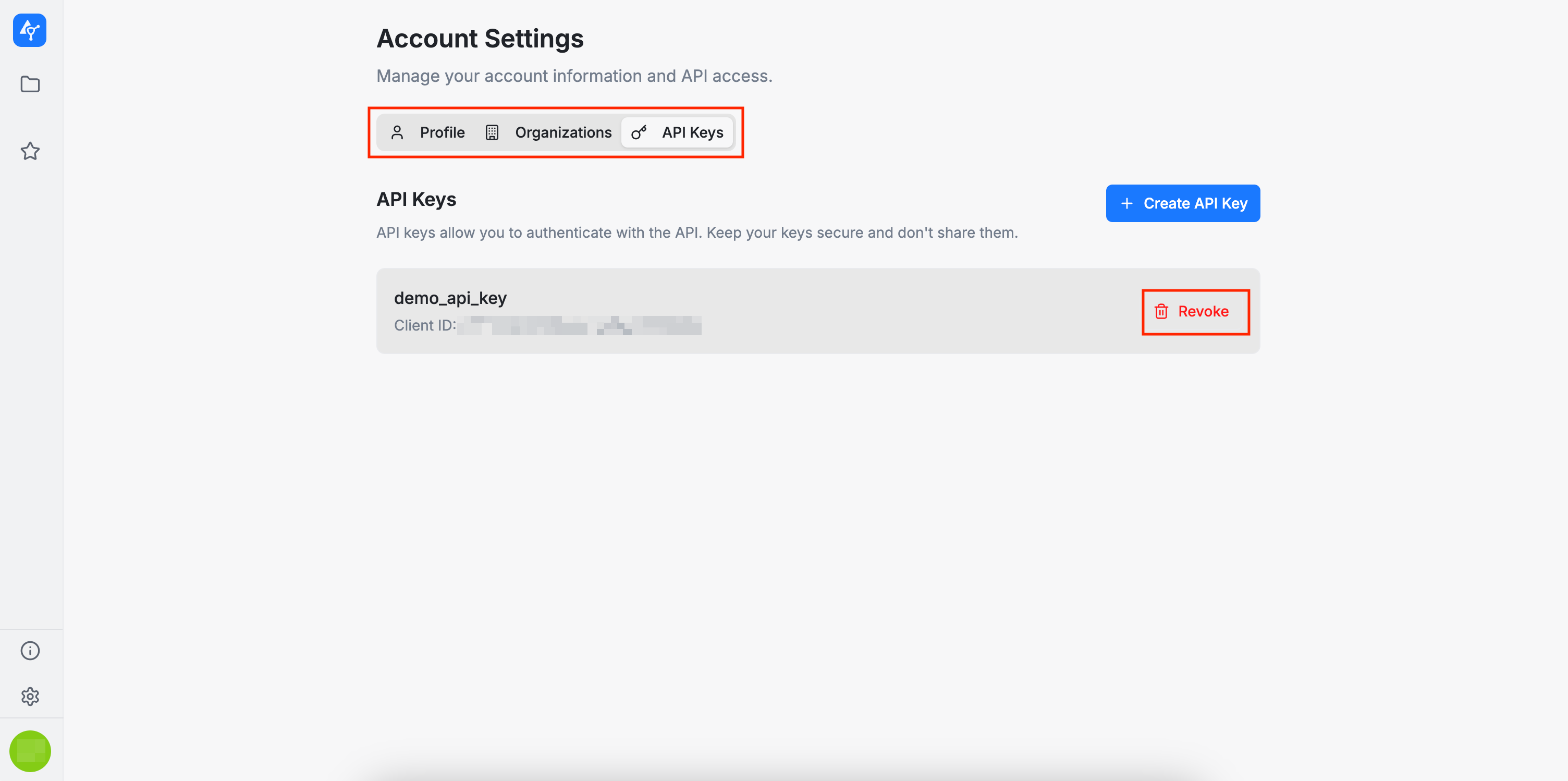Viewport: 1568px width, 781px height.
Task: Click the key icon in the API Keys tab
Action: click(x=639, y=132)
